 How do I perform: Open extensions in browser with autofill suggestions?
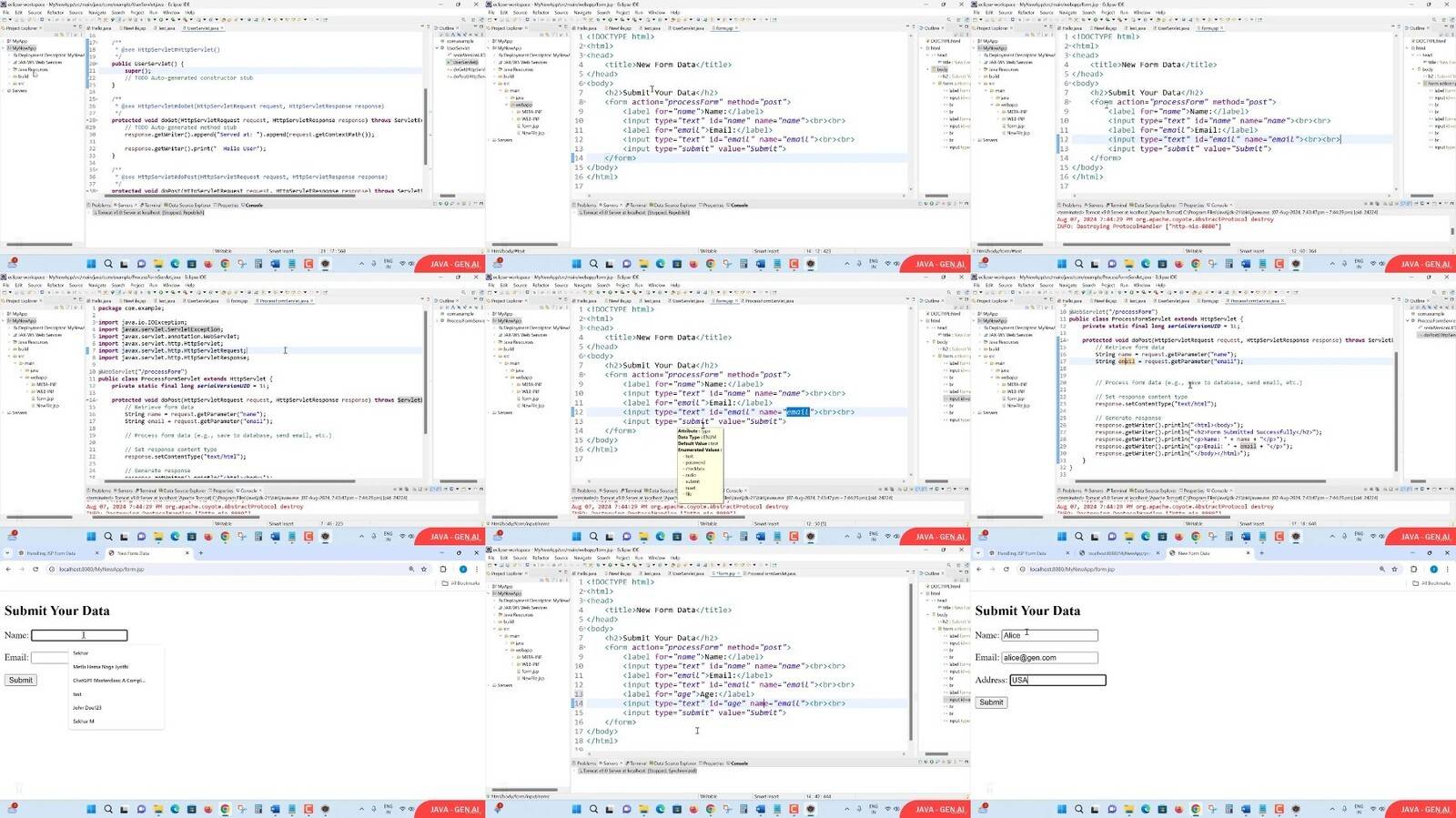pos(442,569)
